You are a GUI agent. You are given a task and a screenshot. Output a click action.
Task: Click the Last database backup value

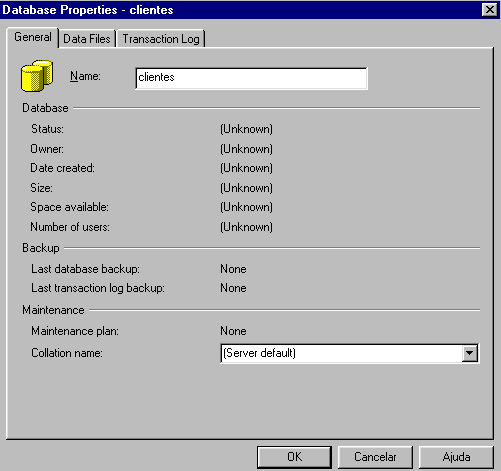tap(233, 269)
